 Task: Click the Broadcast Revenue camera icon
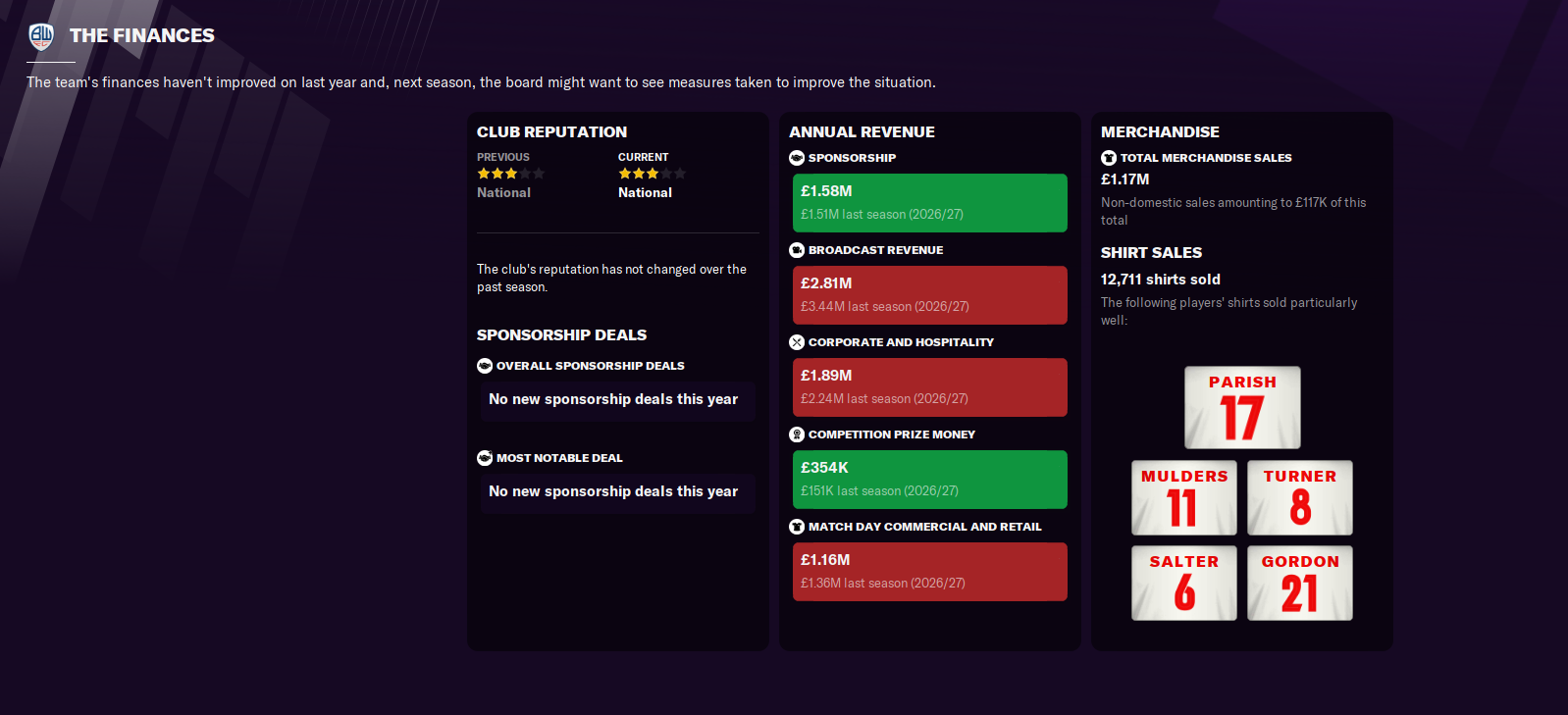(x=797, y=250)
